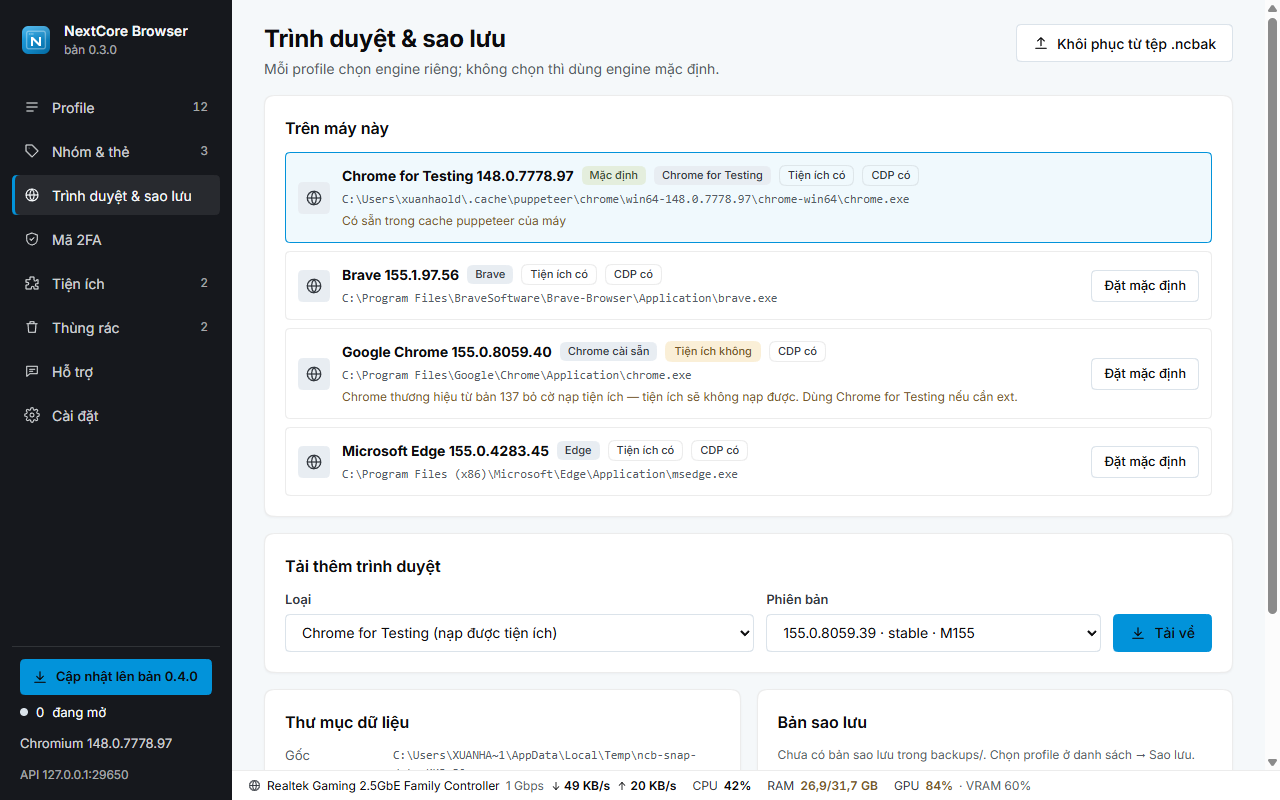The image size is (1280, 800).
Task: Click the 1 Gbps link speed text
Action: coord(524,786)
